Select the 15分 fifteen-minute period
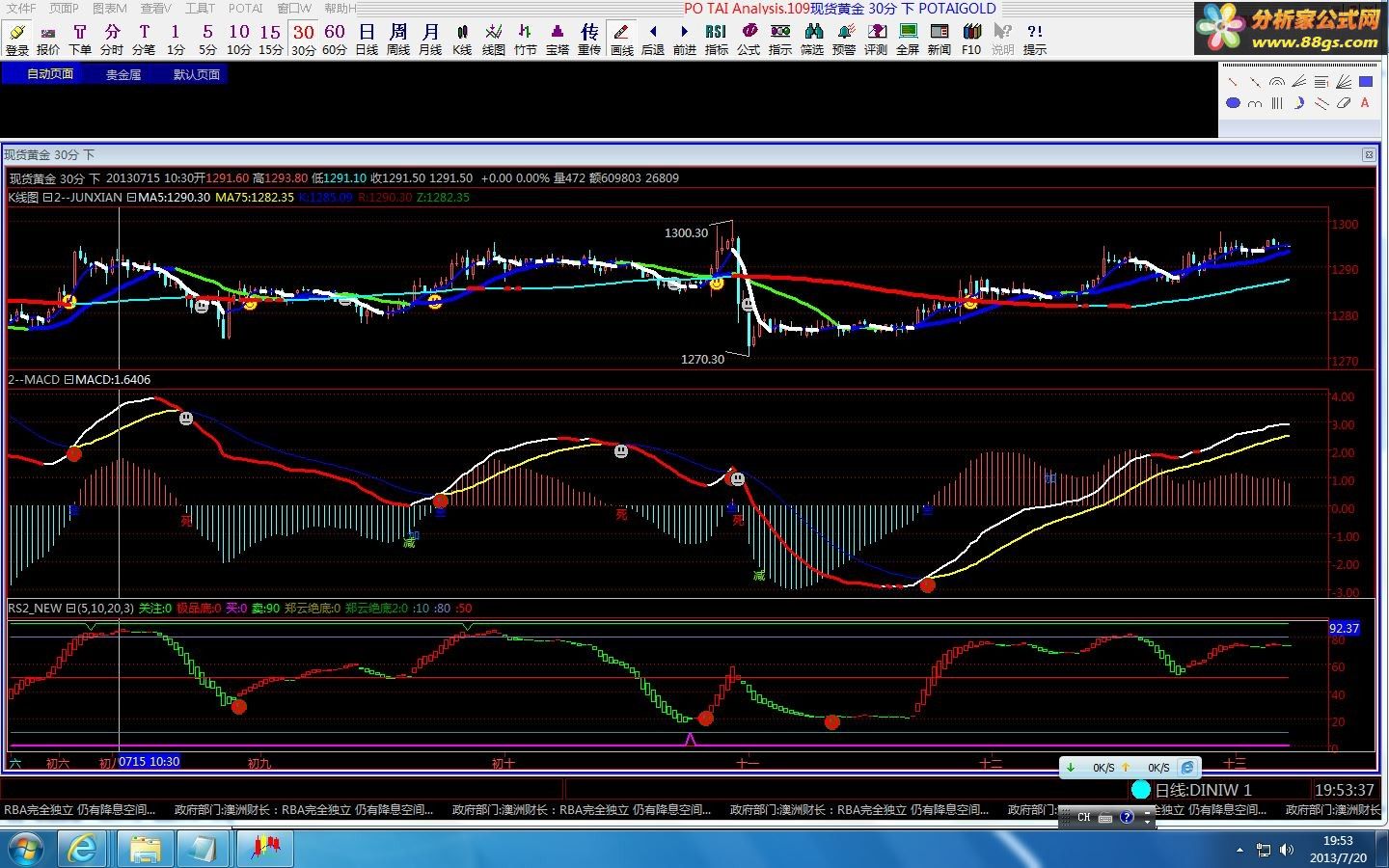This screenshot has width=1389, height=868. point(271,40)
